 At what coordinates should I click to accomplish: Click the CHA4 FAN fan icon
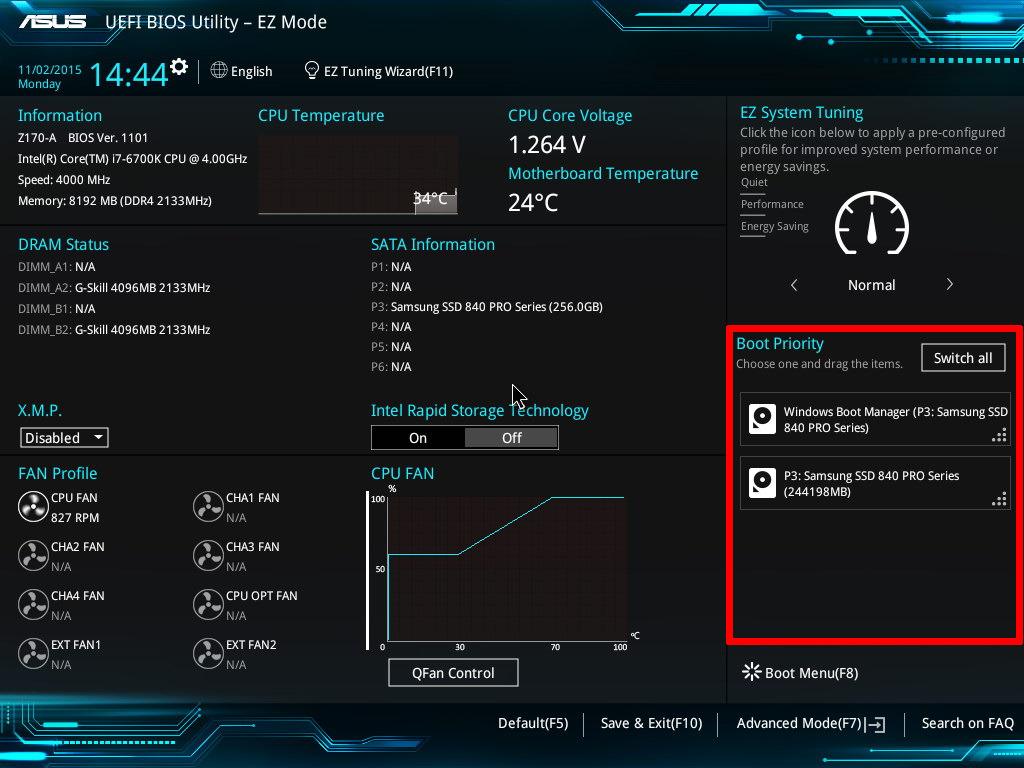pyautogui.click(x=33, y=605)
